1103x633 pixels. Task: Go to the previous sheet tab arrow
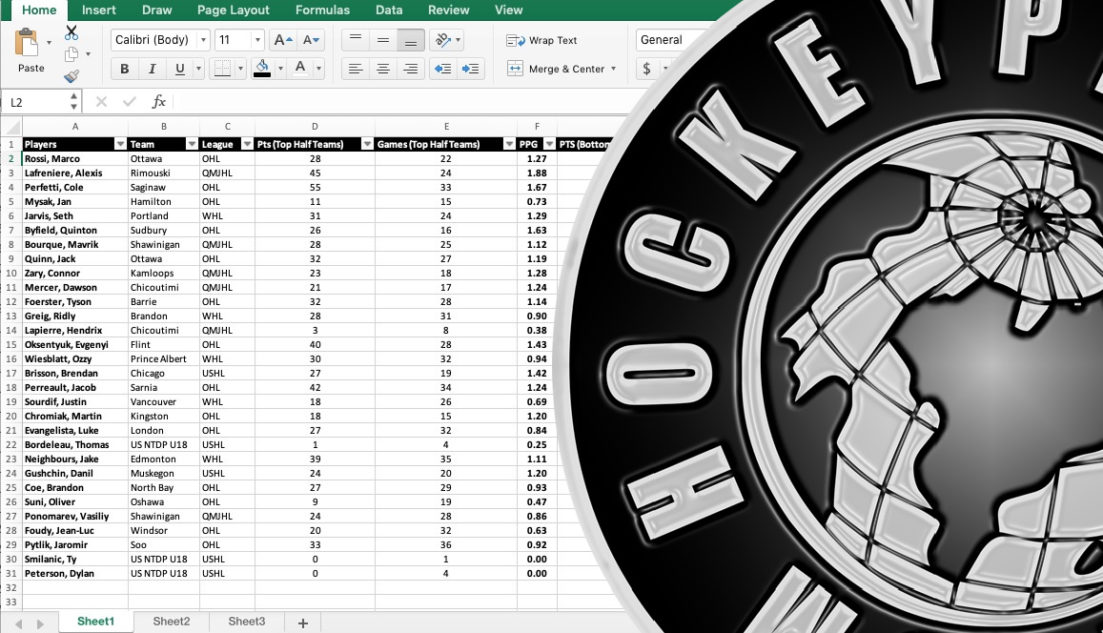point(19,624)
